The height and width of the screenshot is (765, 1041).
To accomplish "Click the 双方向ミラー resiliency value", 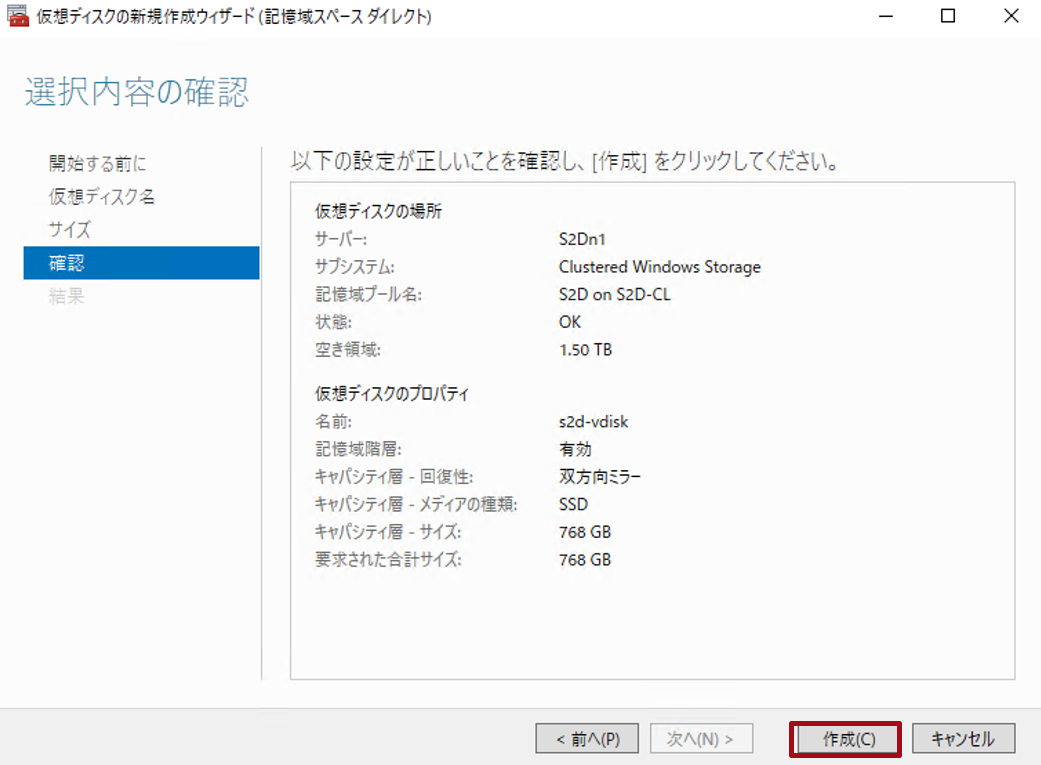I will click(599, 476).
